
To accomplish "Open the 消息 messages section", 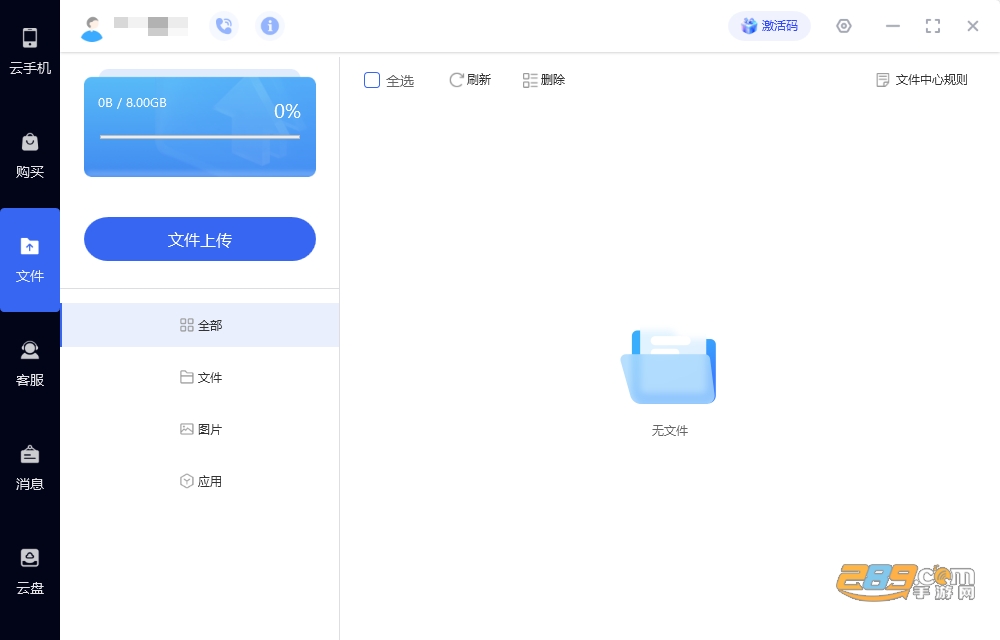I will point(30,467).
